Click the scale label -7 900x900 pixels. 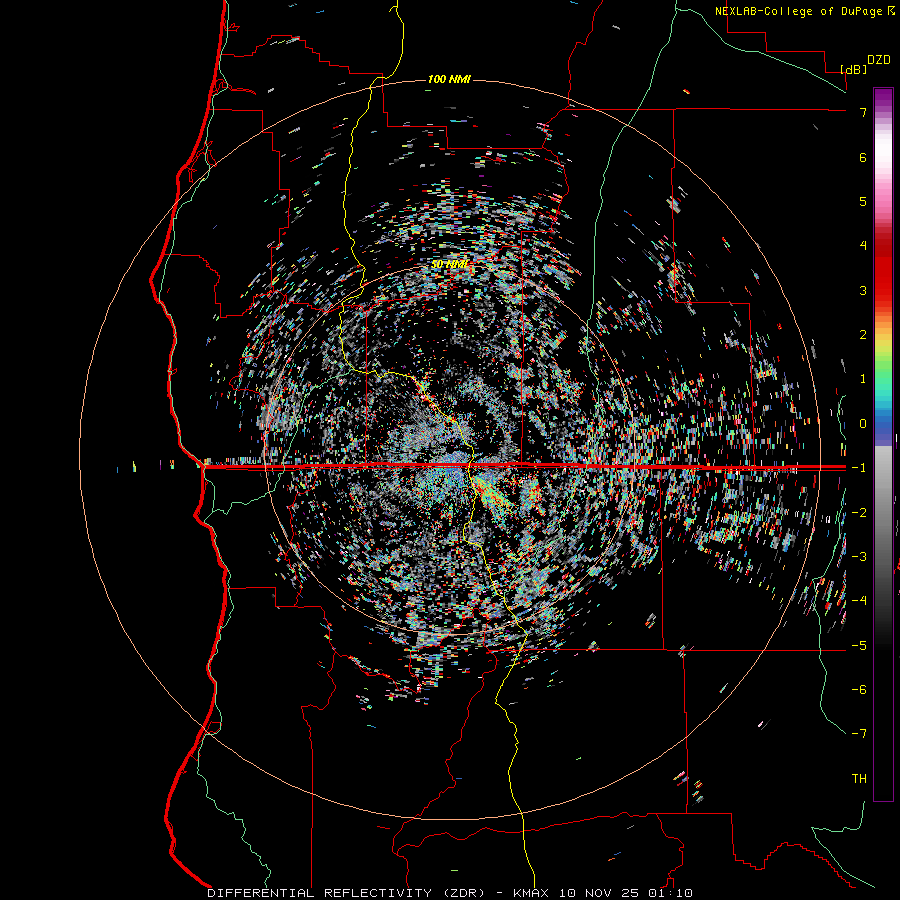click(x=859, y=734)
